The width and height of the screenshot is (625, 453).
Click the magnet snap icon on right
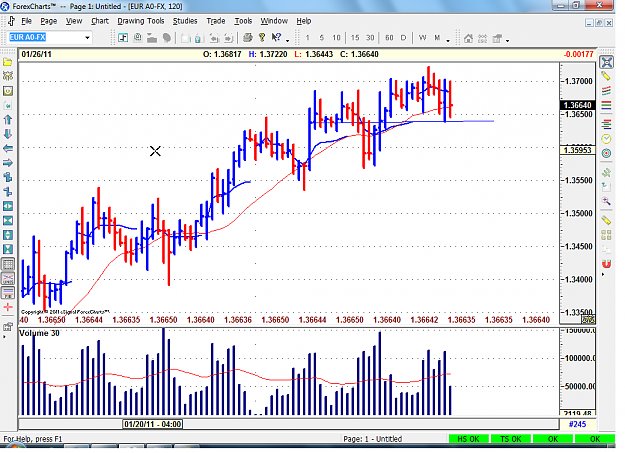tap(606, 264)
